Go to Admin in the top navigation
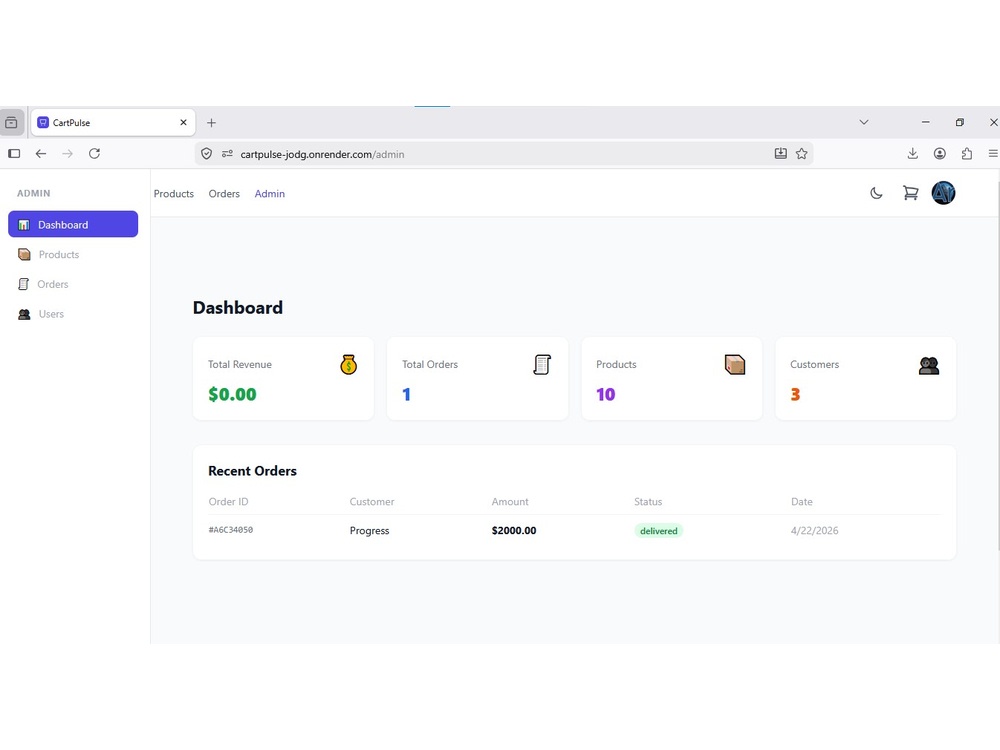1000x750 pixels. tap(270, 194)
